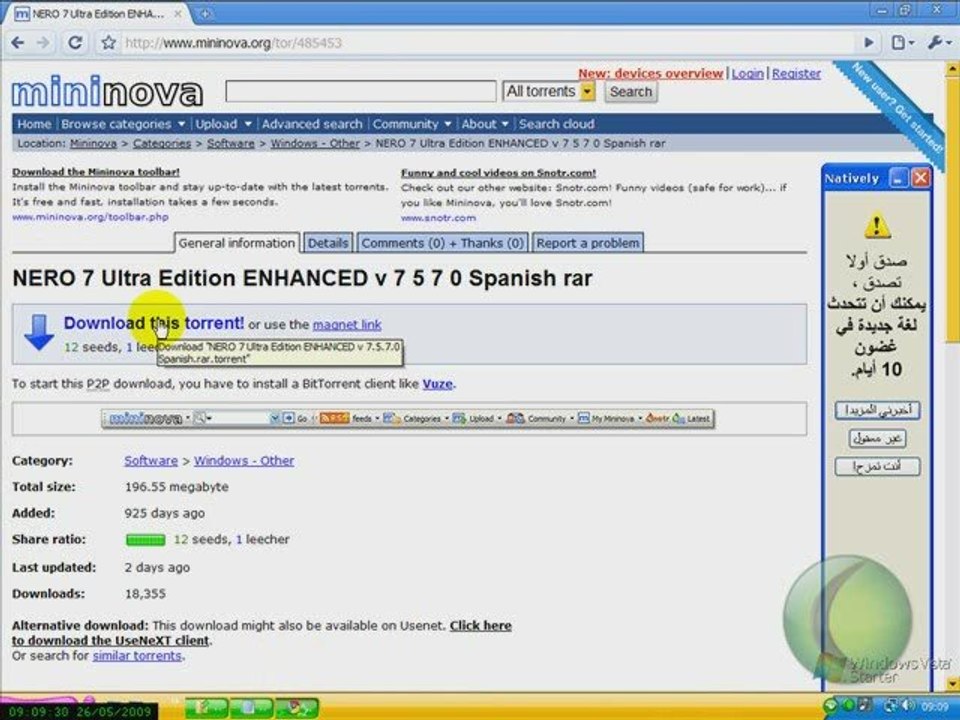Click the vertical scrollbar thumb
The height and width of the screenshot is (720, 960).
tap(953, 208)
